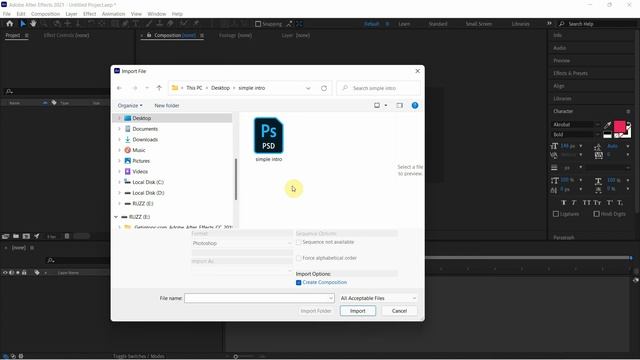Click the Subscript T icon
This screenshot has width=640, height=360.
(620, 202)
